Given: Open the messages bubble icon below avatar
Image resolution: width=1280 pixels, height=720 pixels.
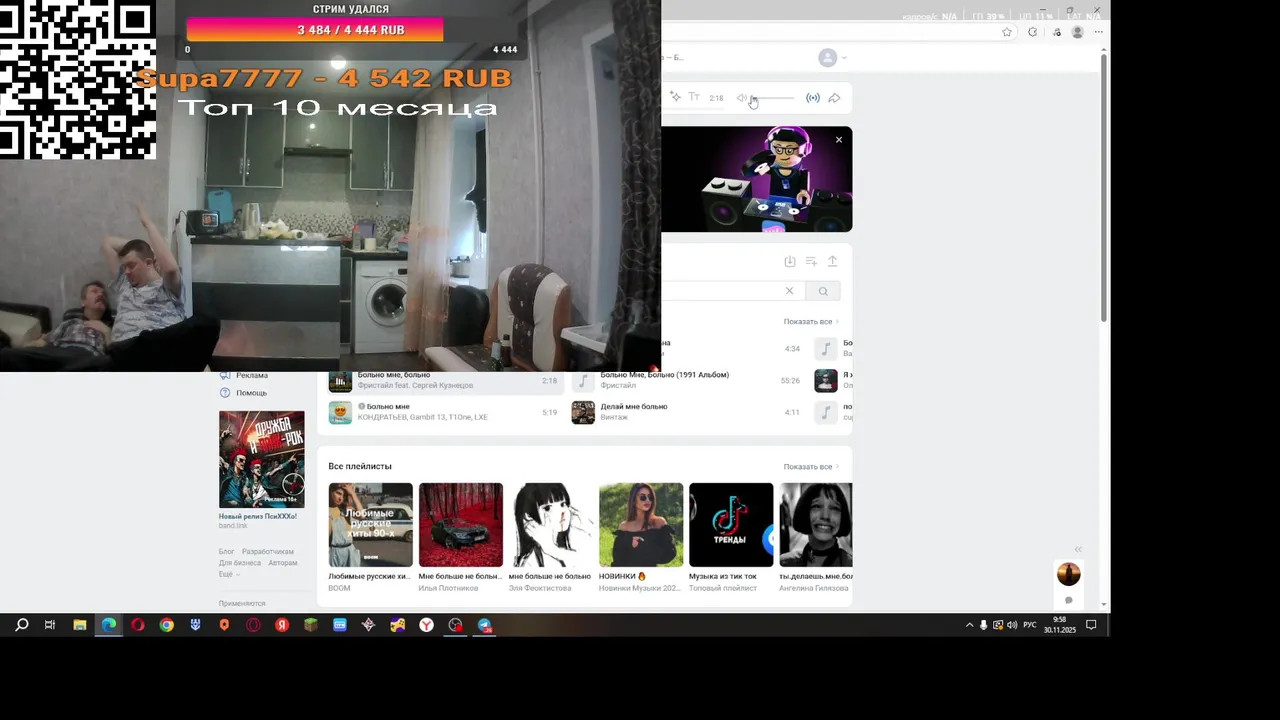Looking at the screenshot, I should pyautogui.click(x=1069, y=600).
